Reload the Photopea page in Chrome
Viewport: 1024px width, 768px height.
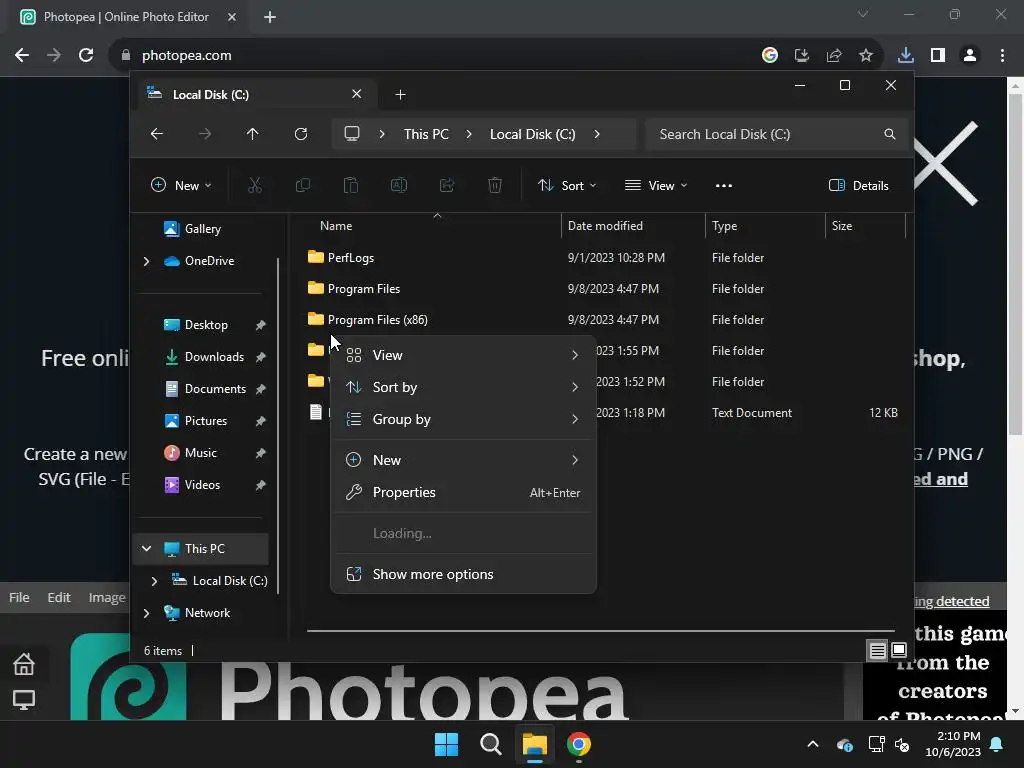click(x=86, y=55)
